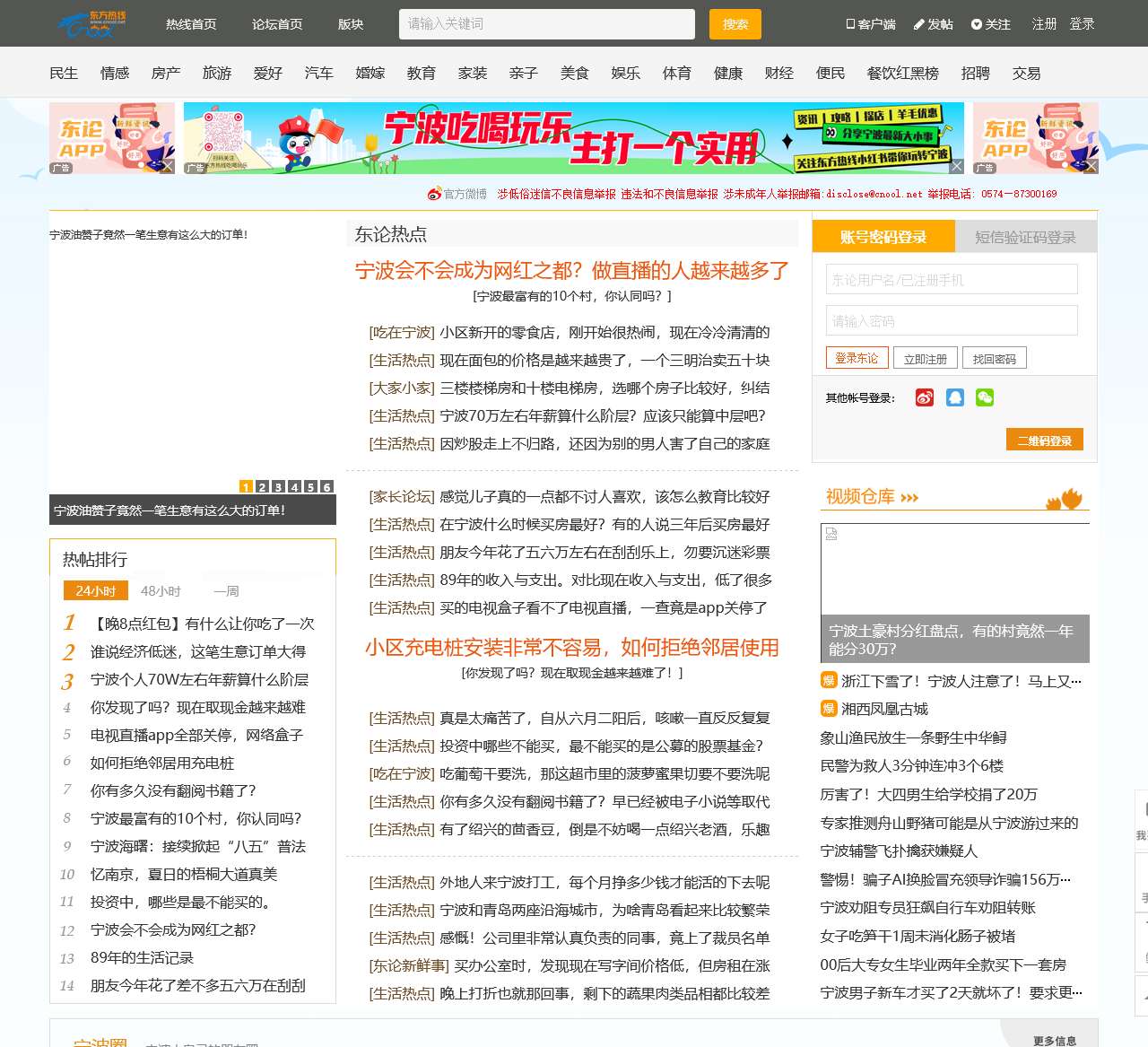Screen dimensions: 1148x1047
Task: Click the 东论新鲜事 tag
Action: (409, 965)
